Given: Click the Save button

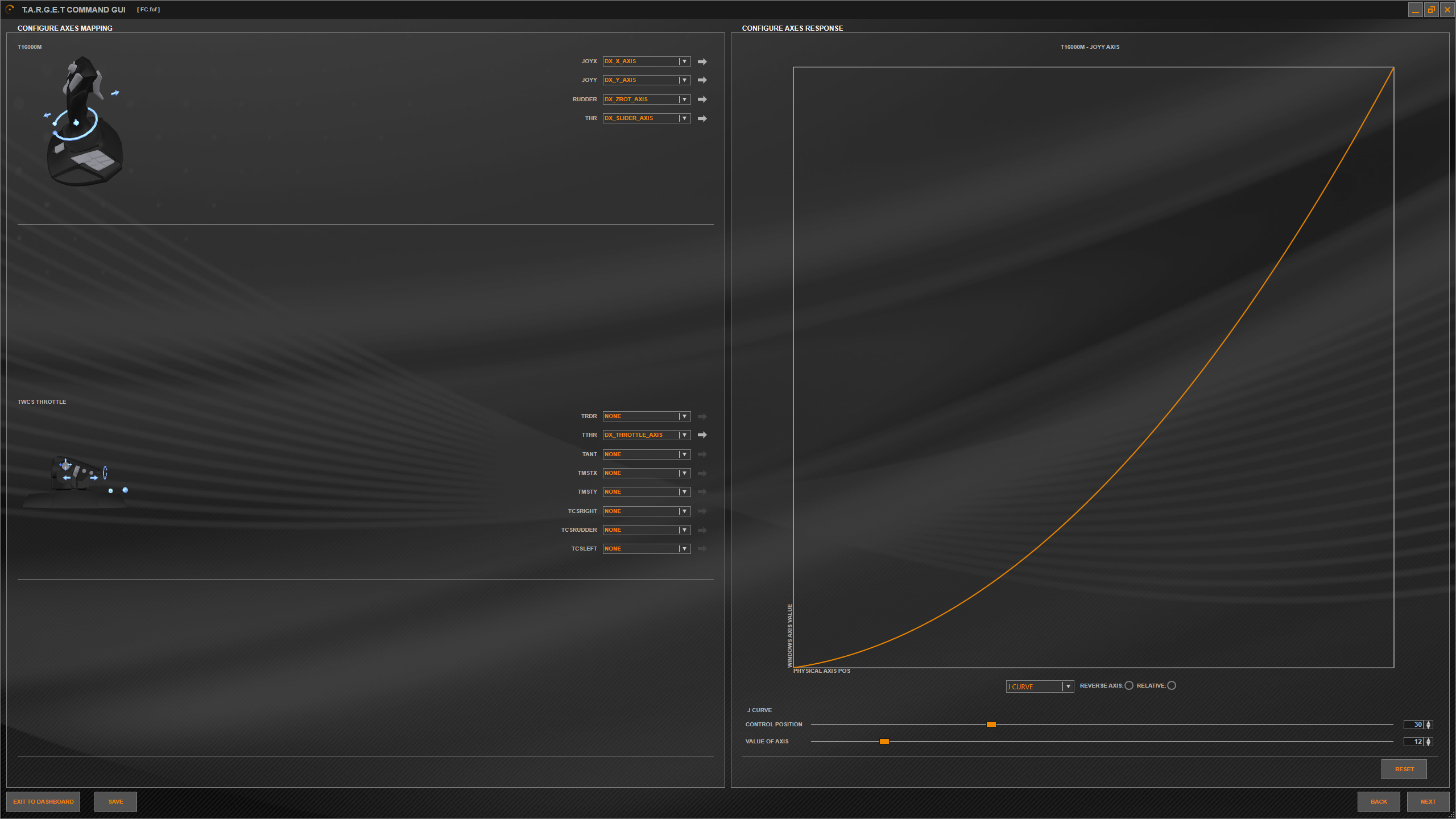Looking at the screenshot, I should tap(115, 802).
